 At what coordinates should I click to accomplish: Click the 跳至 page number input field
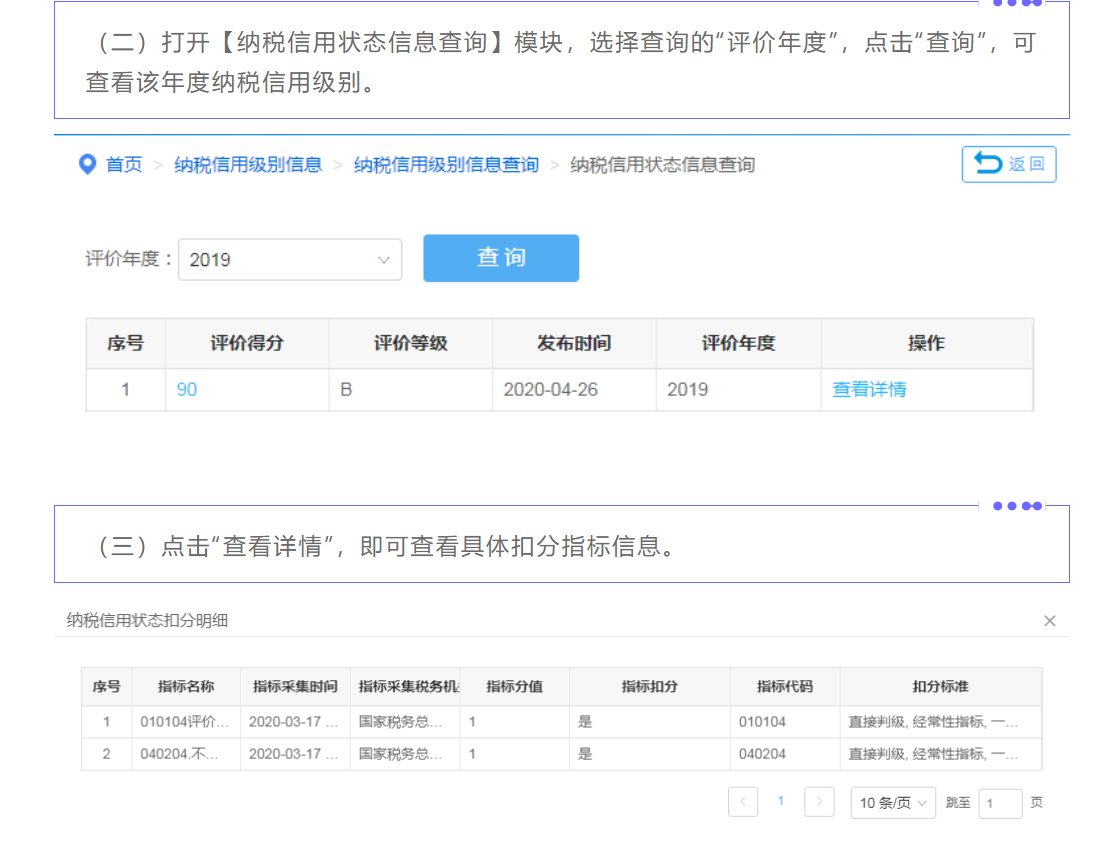(999, 803)
